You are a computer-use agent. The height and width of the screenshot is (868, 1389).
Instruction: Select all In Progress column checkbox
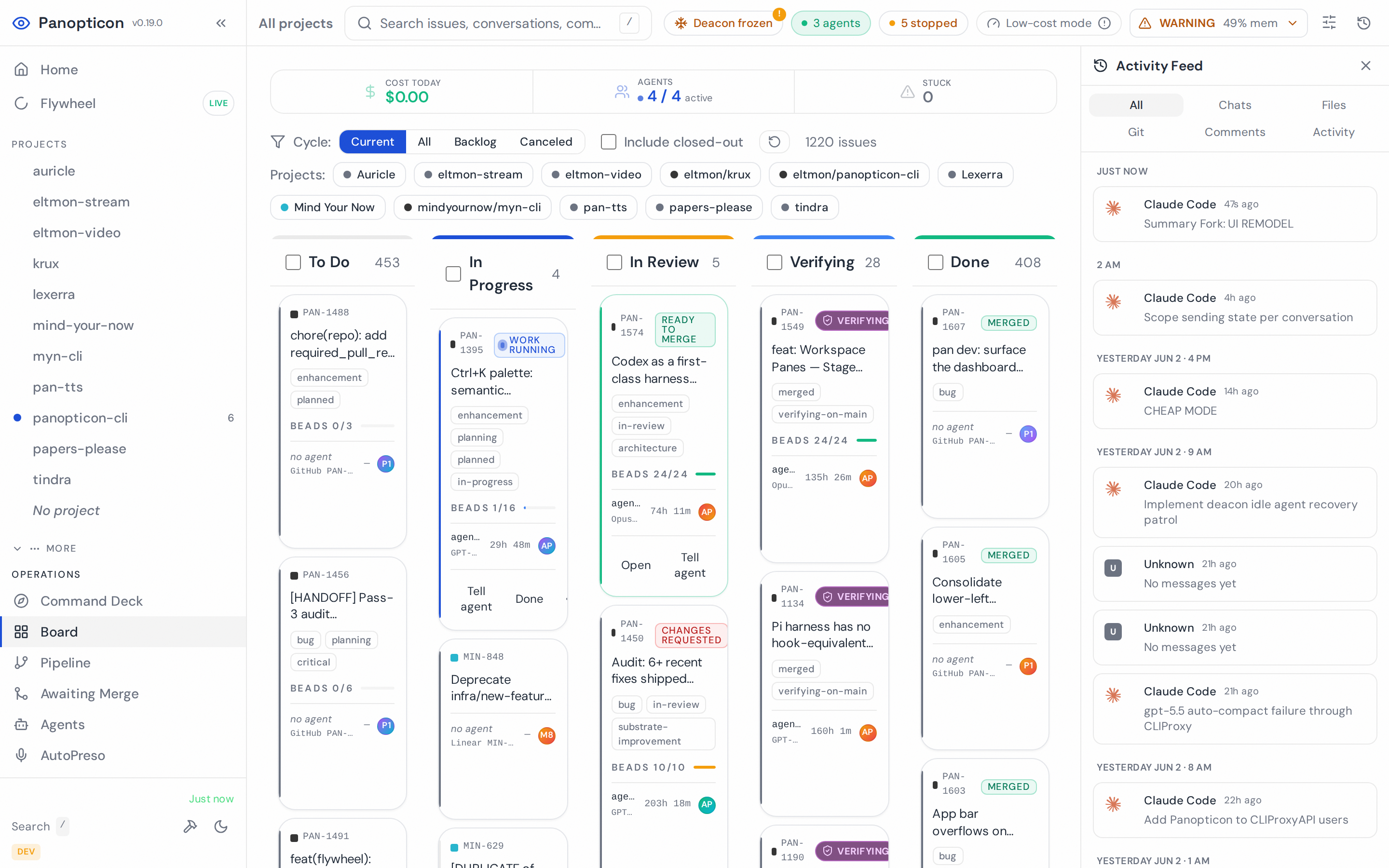pyautogui.click(x=453, y=274)
